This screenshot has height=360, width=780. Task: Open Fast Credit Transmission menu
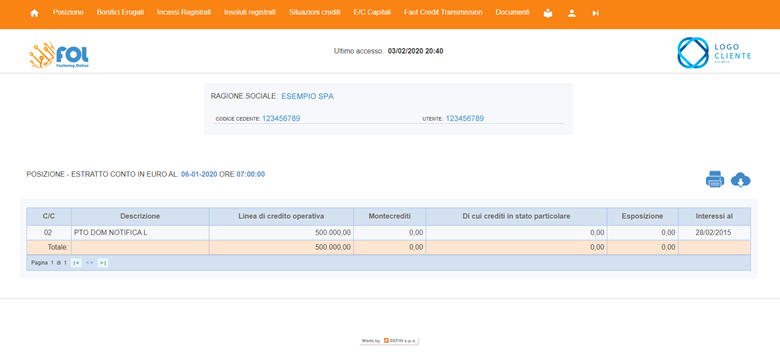click(x=443, y=12)
